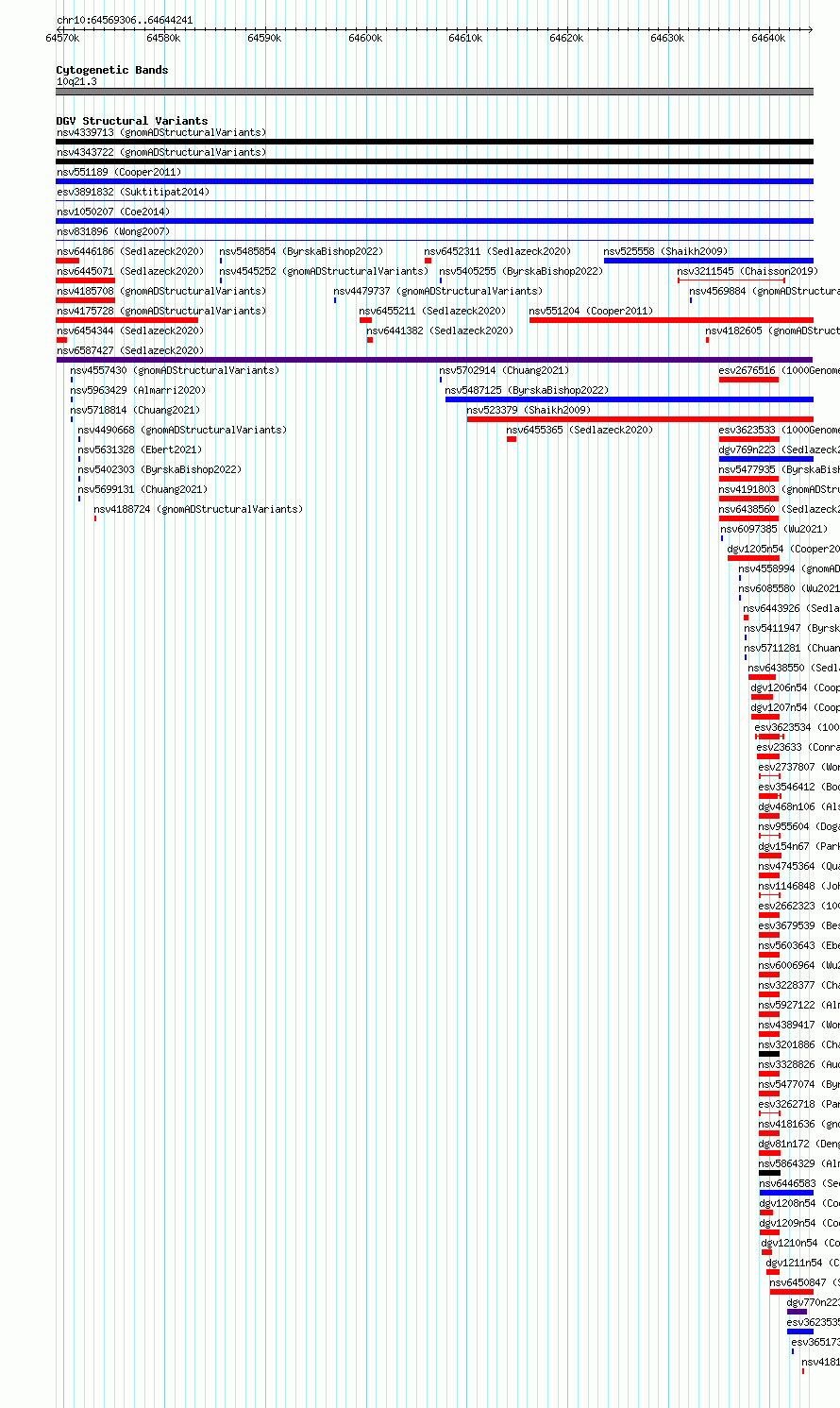The image size is (840, 1408).
Task: Select nsv4188724 gnomADStructuralVariants label
Action: (199, 509)
